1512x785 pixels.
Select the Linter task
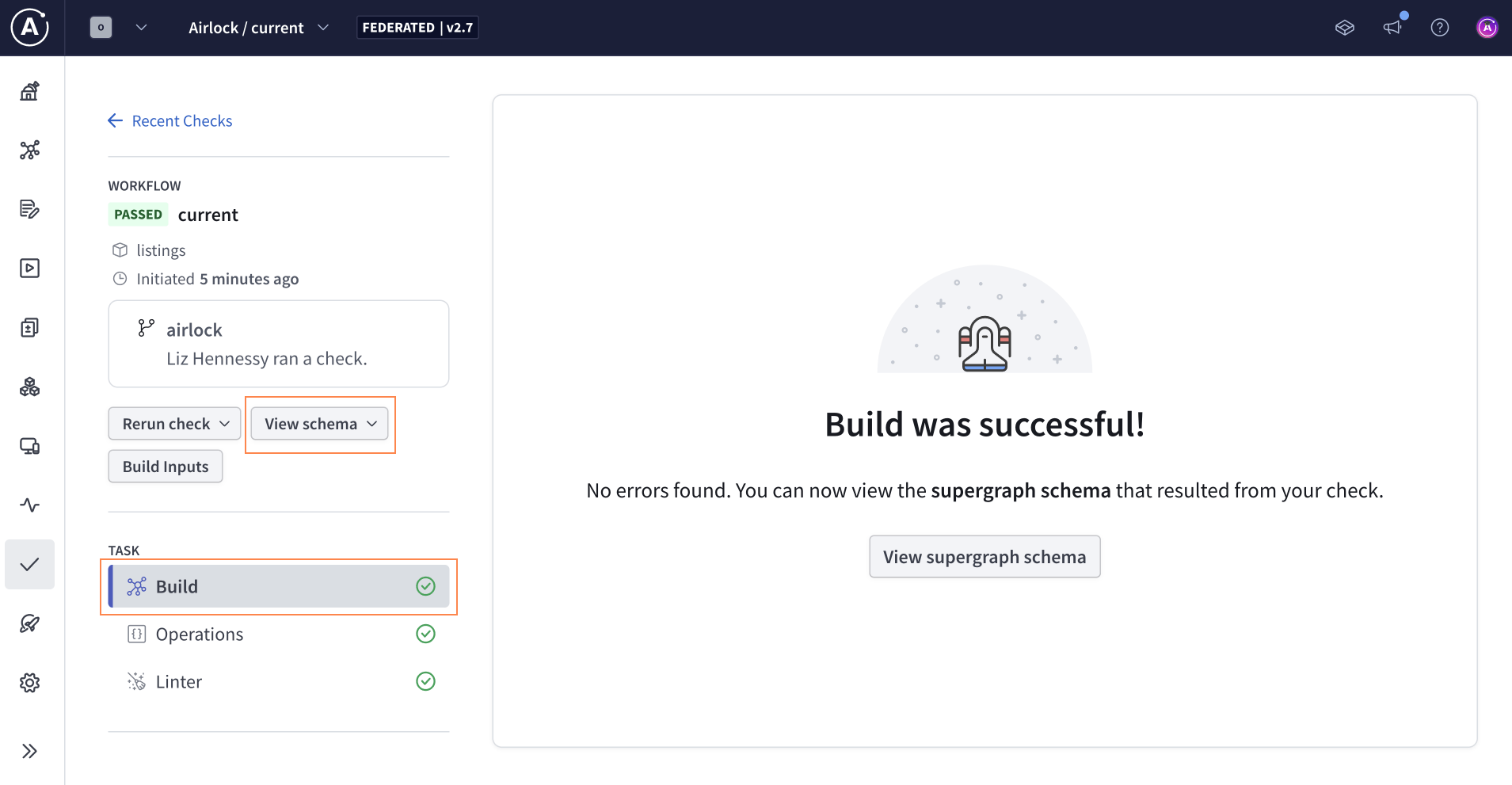click(178, 680)
